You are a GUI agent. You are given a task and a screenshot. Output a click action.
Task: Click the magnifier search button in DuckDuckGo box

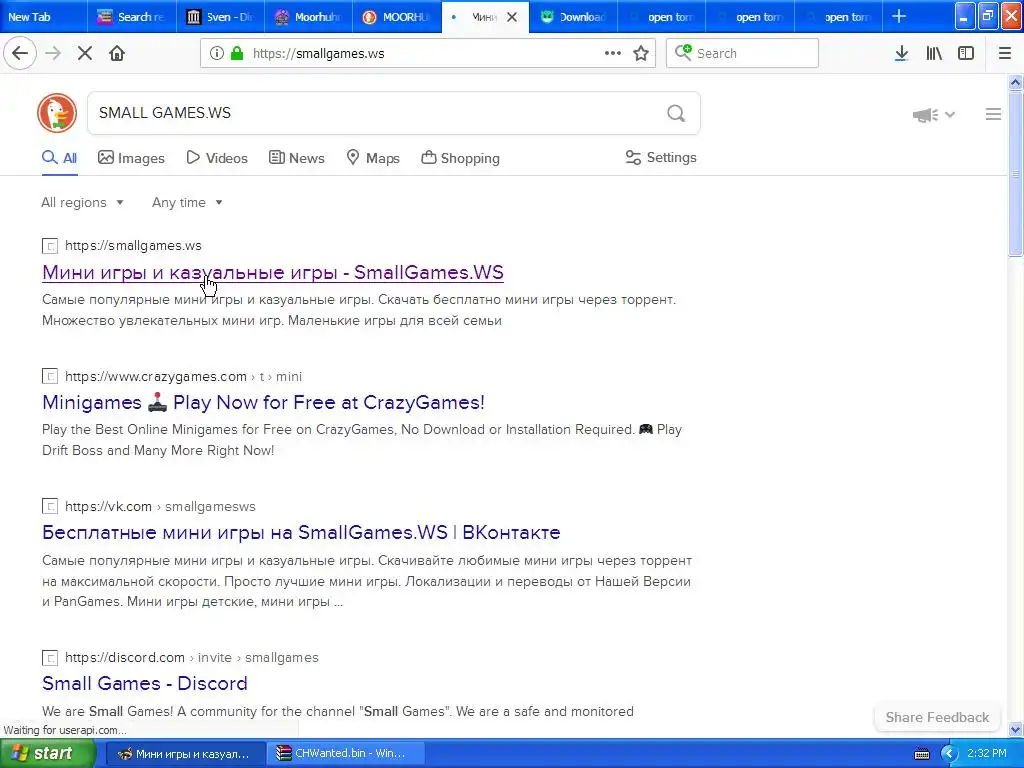click(x=676, y=114)
